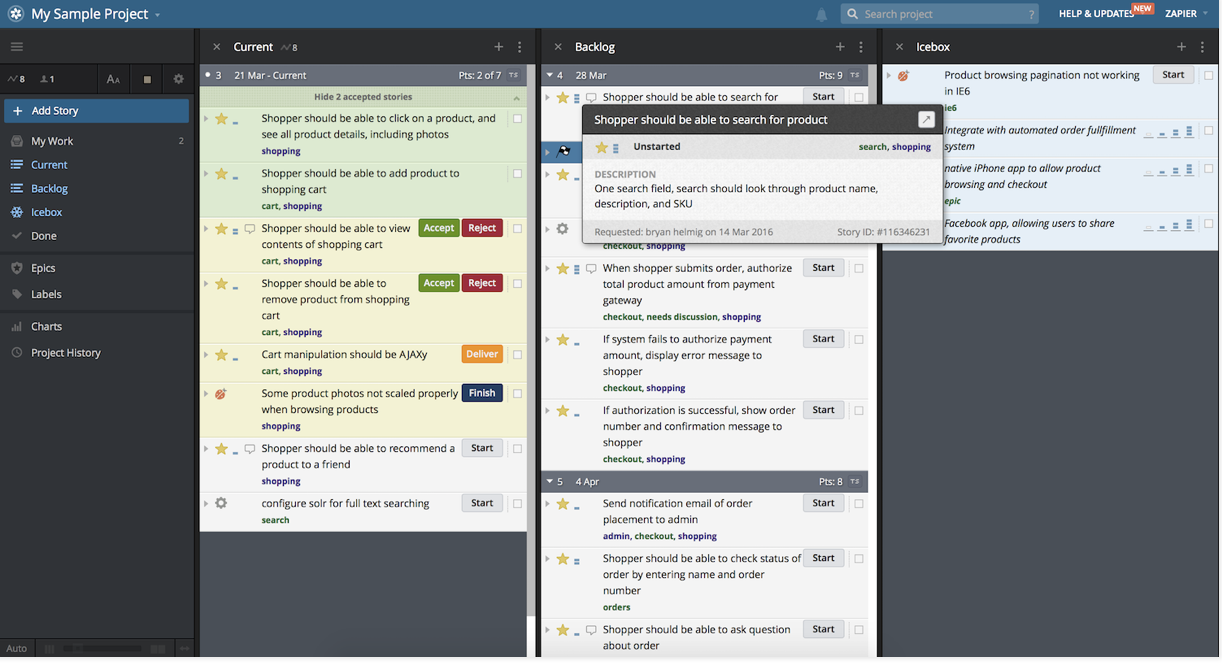The width and height of the screenshot is (1222, 664).
Task: Go to Project History in the sidebar
Action: click(65, 353)
